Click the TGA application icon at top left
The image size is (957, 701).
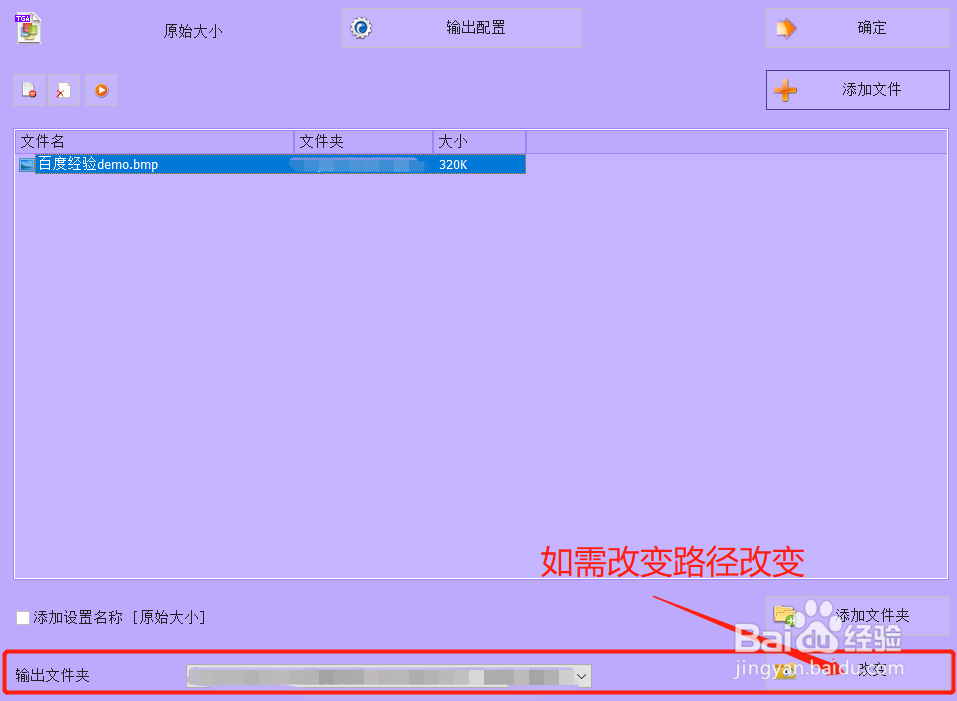click(27, 28)
